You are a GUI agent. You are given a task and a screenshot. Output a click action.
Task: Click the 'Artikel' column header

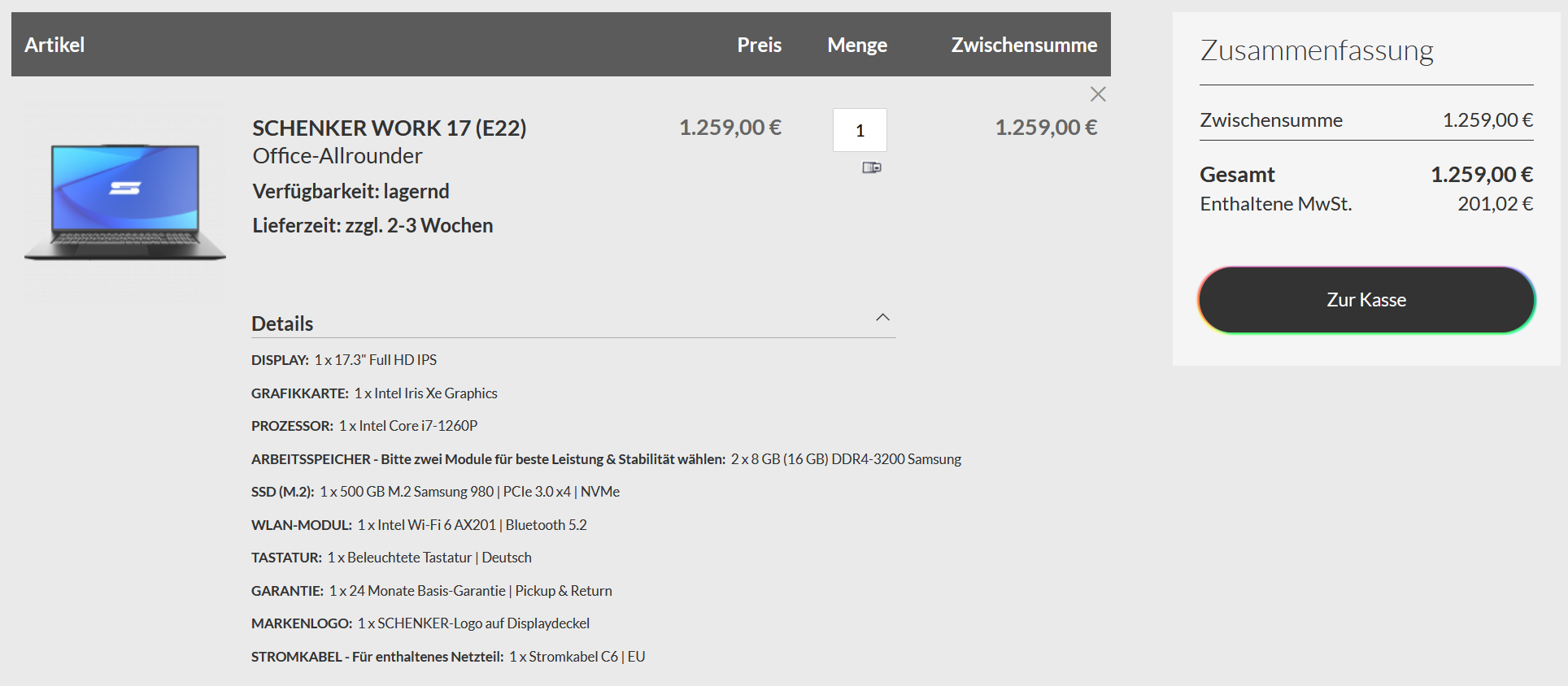tap(54, 45)
